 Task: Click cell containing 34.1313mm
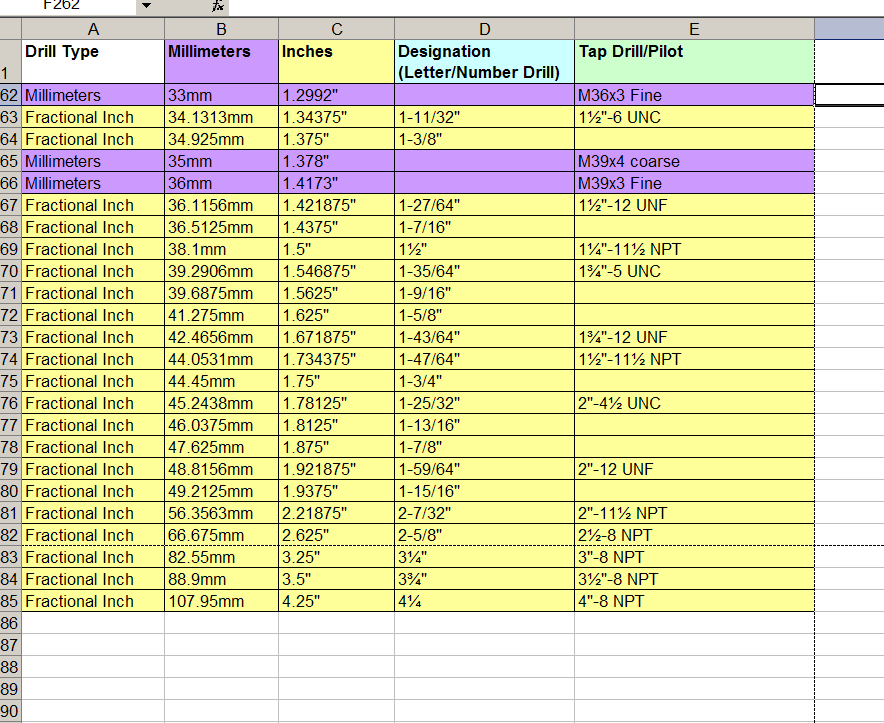(x=222, y=117)
